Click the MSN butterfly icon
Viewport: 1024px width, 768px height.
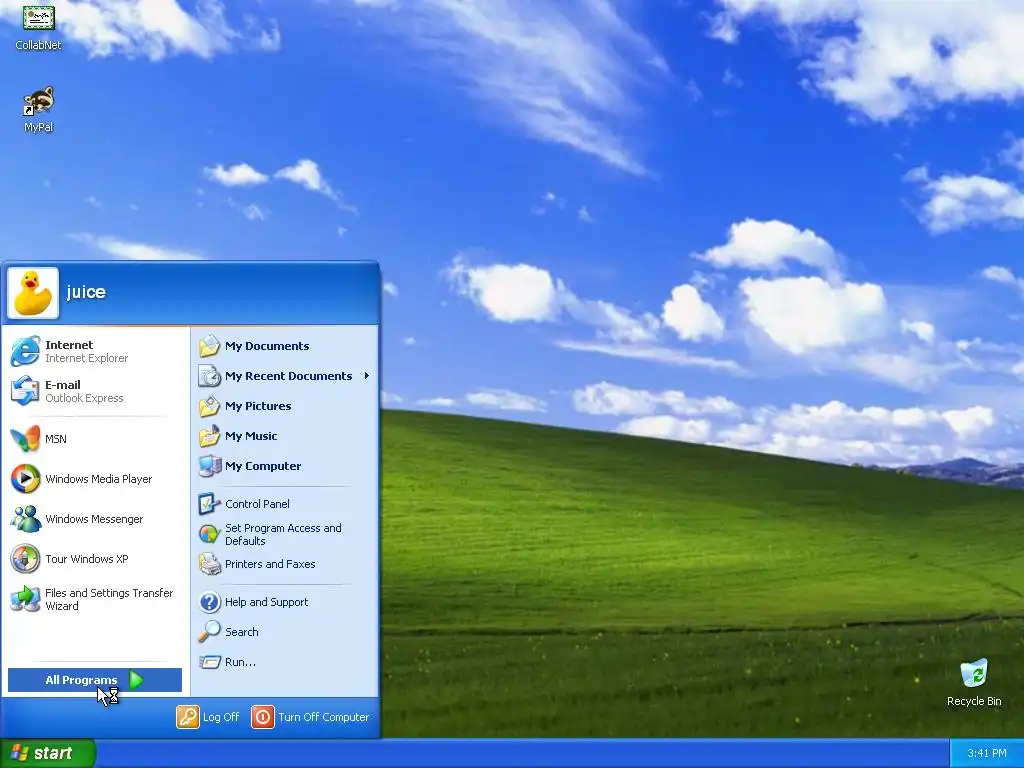coord(25,439)
